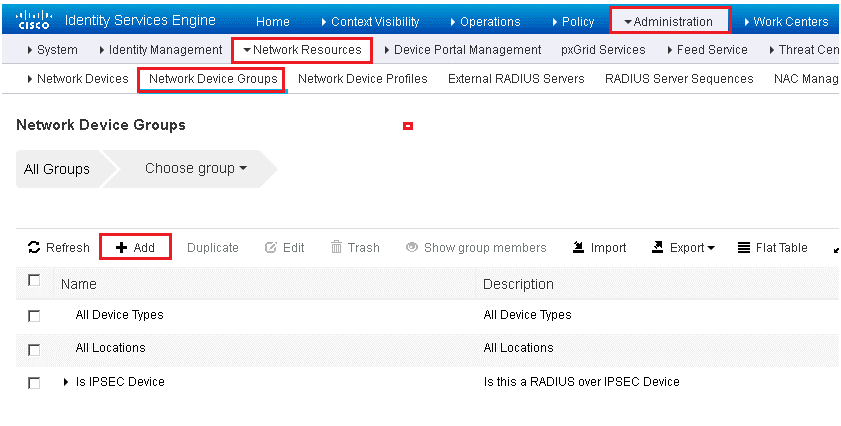
Task: Check the All Device Types row checkbox
Action: click(34, 316)
